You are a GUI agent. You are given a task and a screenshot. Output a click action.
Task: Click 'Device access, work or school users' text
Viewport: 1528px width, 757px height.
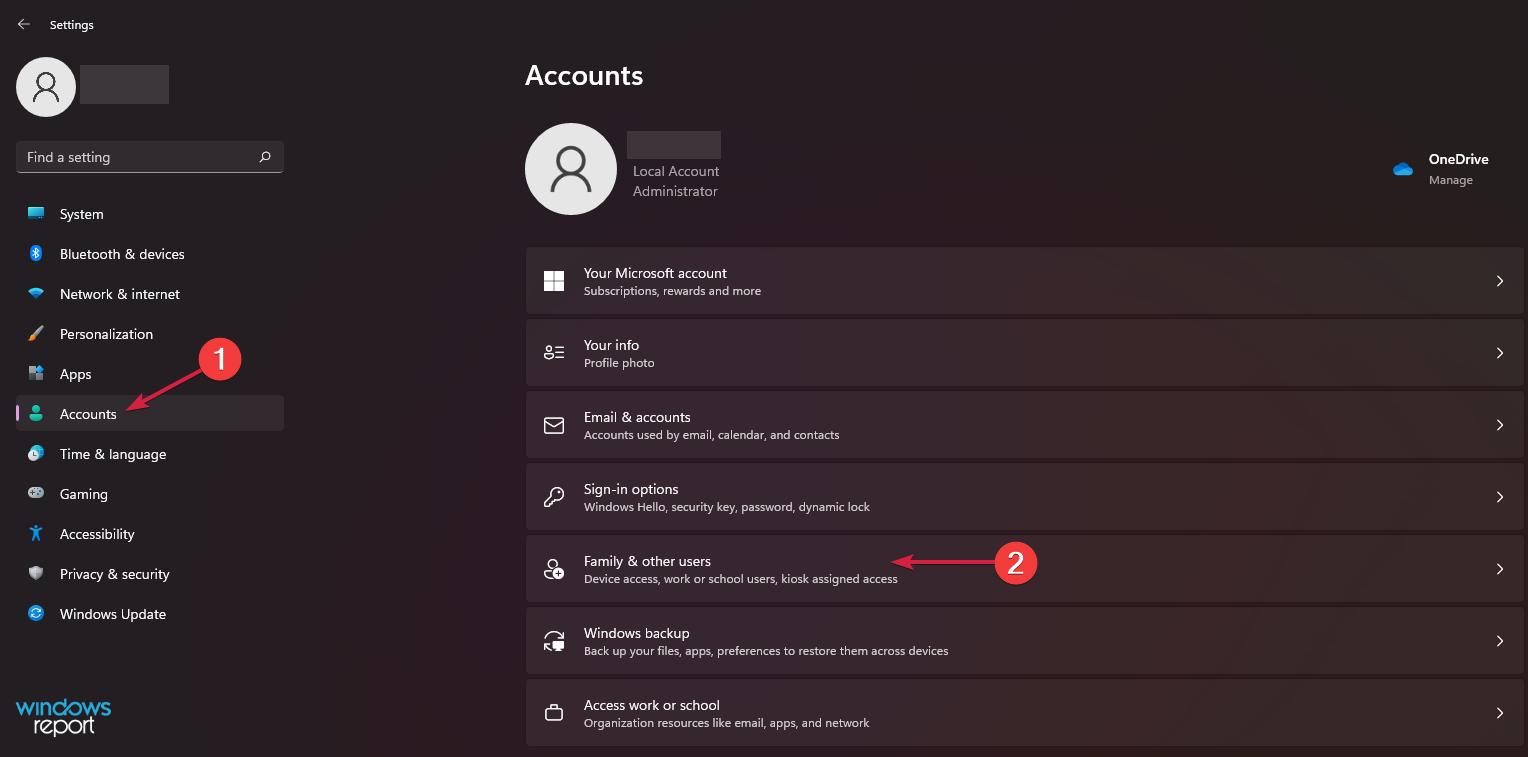tap(741, 579)
